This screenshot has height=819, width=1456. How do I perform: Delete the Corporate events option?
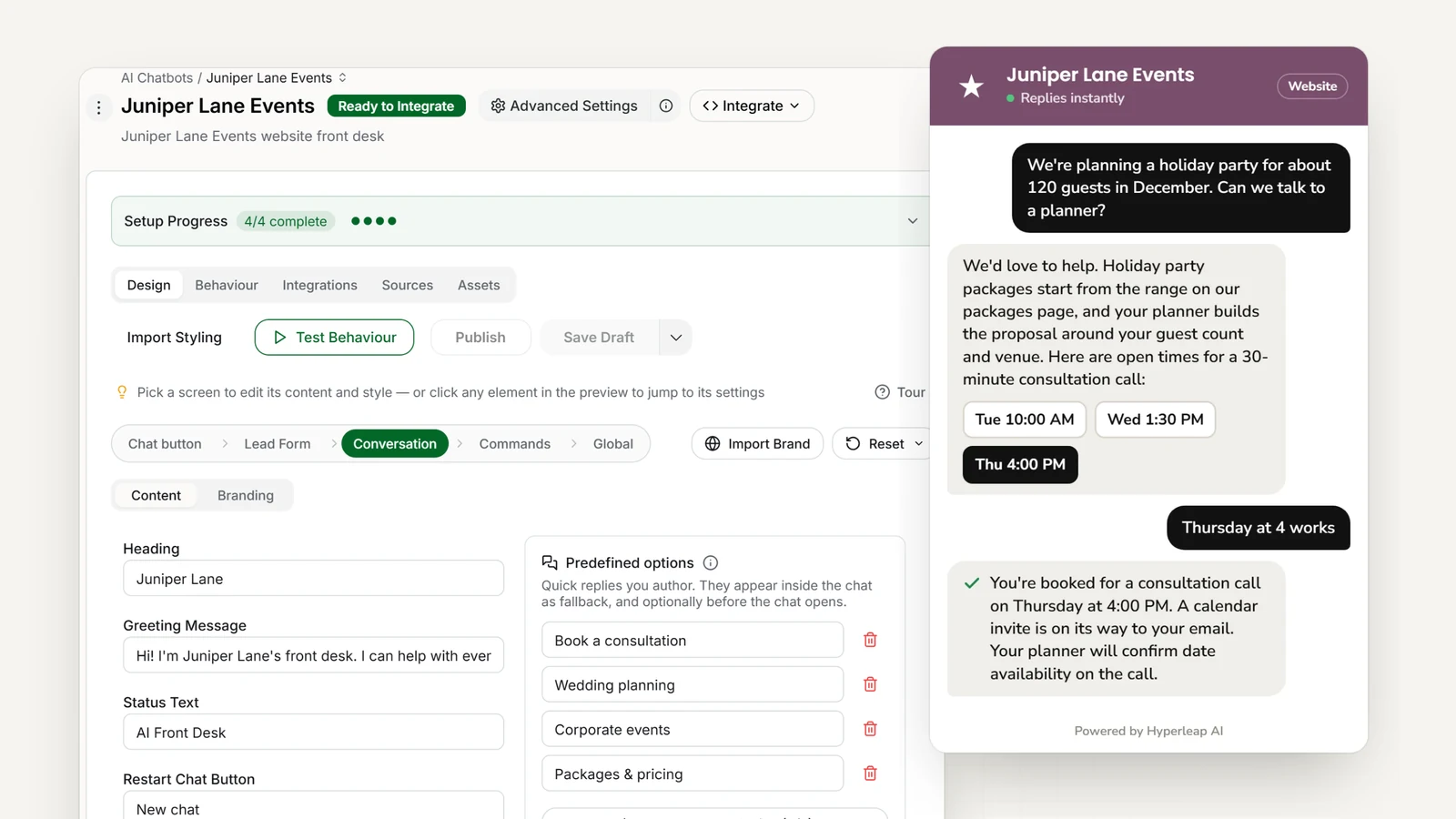pos(870,729)
